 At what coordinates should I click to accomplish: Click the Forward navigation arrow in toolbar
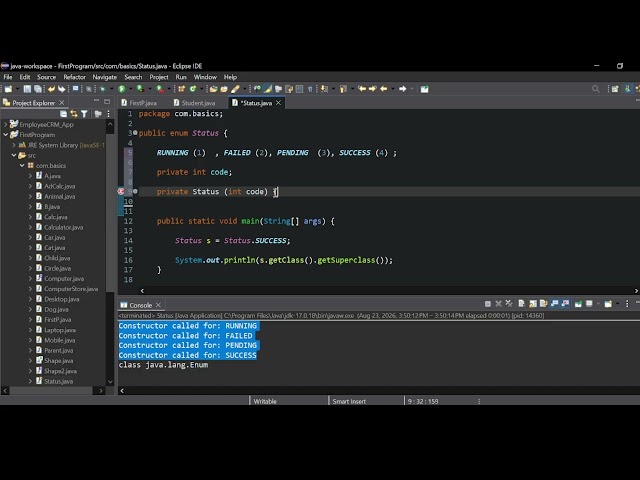point(402,89)
